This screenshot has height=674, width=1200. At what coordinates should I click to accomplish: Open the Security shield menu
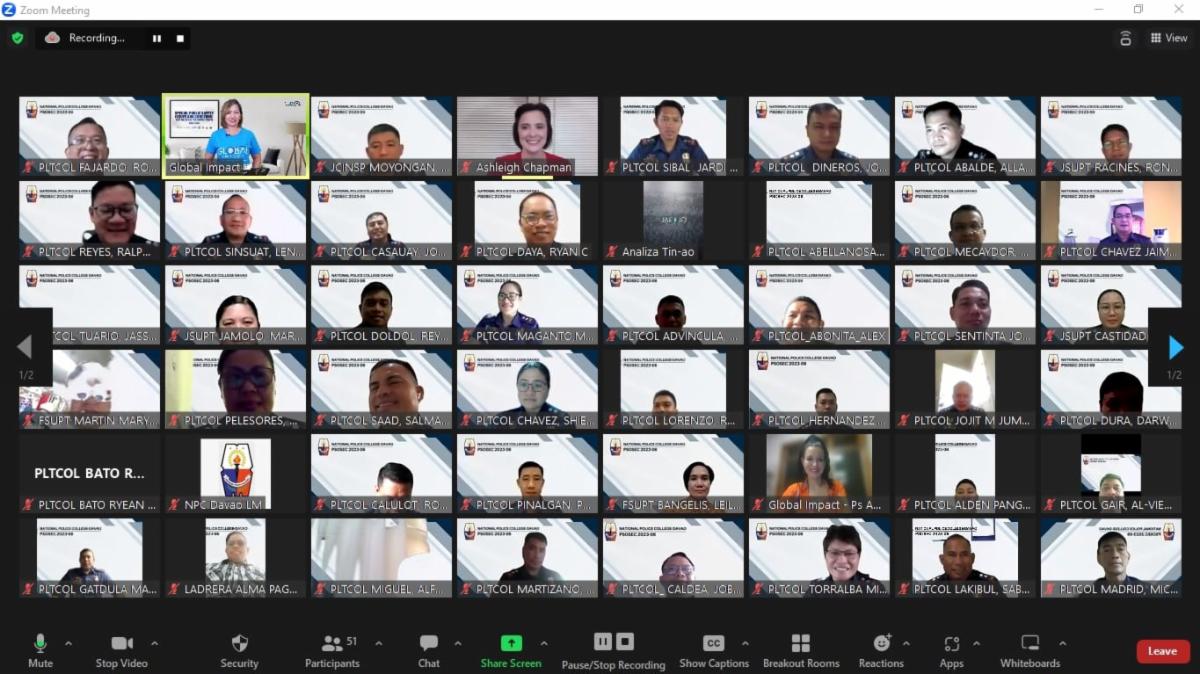coord(239,650)
